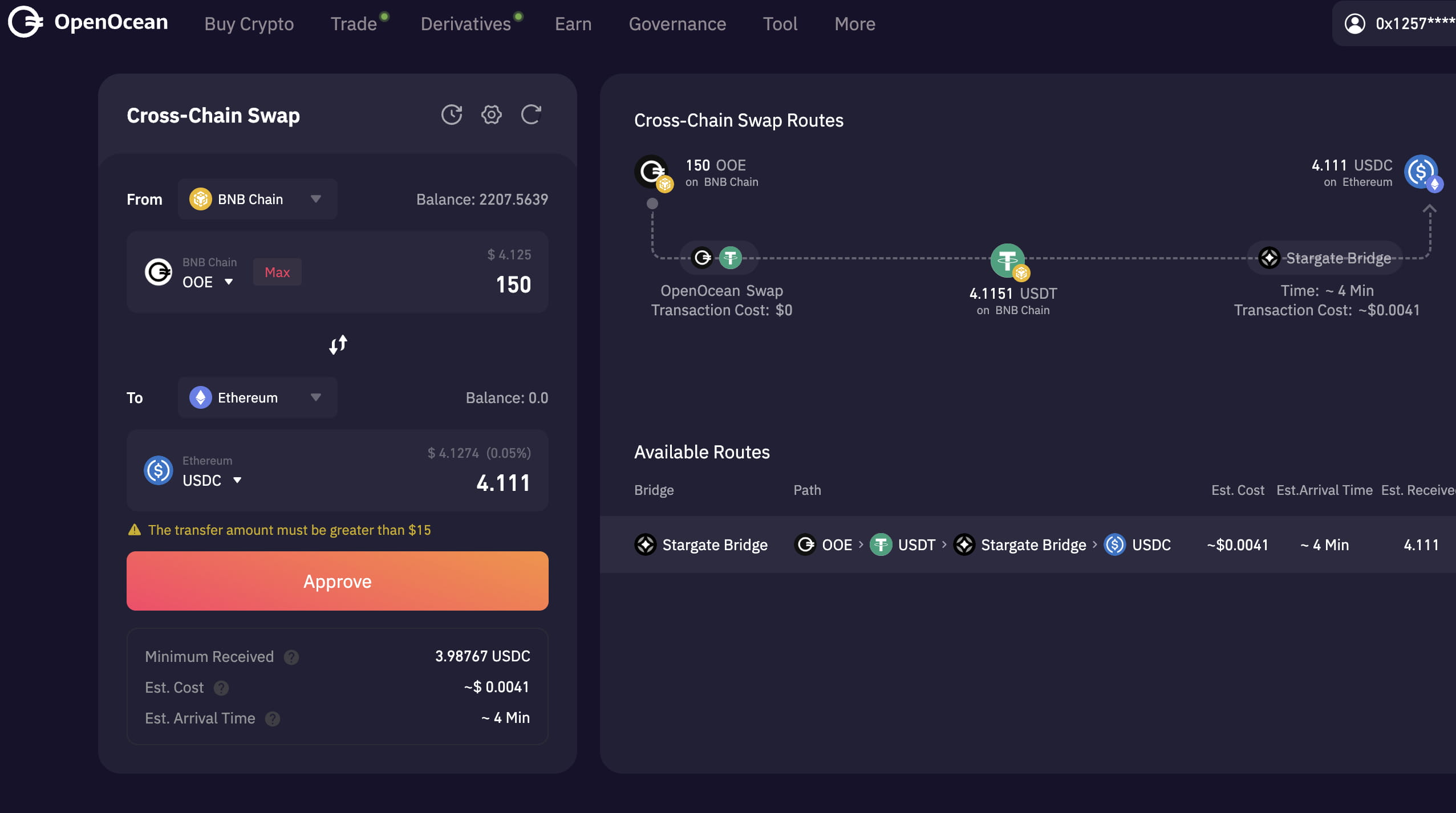1456x813 pixels.
Task: Click the 150 amount input field
Action: [x=513, y=284]
